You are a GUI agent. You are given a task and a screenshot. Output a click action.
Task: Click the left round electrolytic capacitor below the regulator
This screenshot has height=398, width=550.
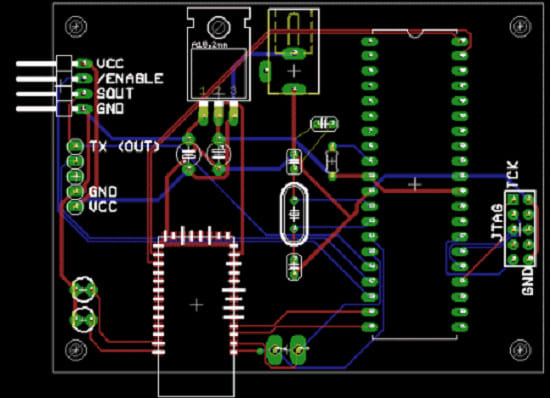pyautogui.click(x=189, y=154)
